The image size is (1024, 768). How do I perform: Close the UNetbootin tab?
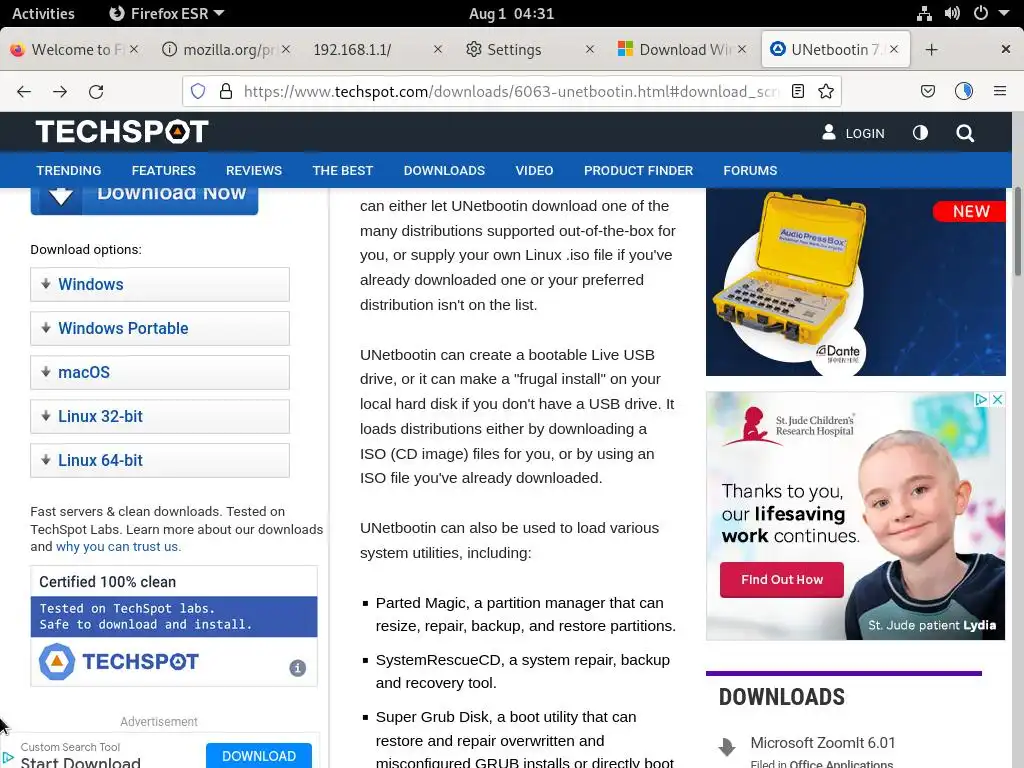pyautogui.click(x=894, y=49)
